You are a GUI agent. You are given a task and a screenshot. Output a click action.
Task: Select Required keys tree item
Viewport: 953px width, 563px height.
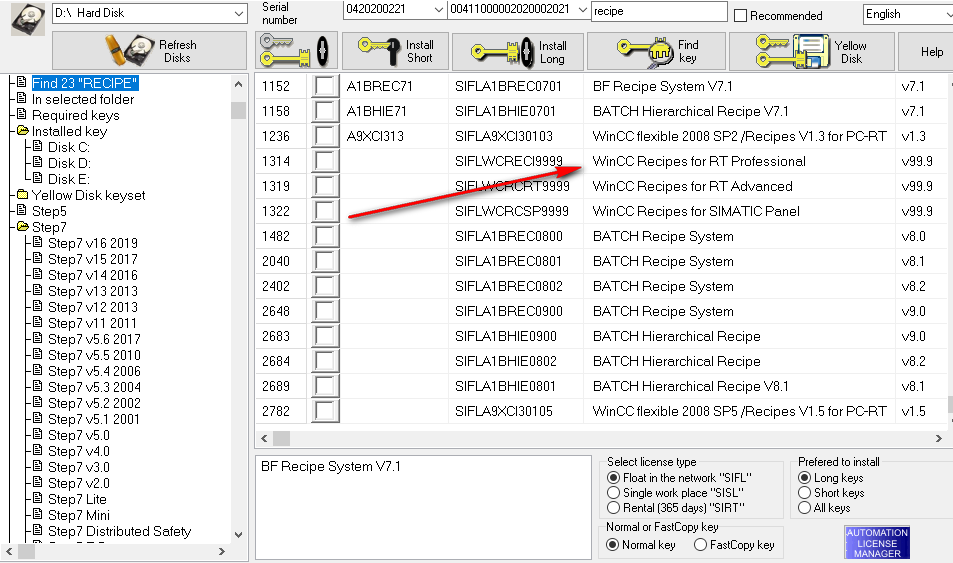pyautogui.click(x=75, y=115)
